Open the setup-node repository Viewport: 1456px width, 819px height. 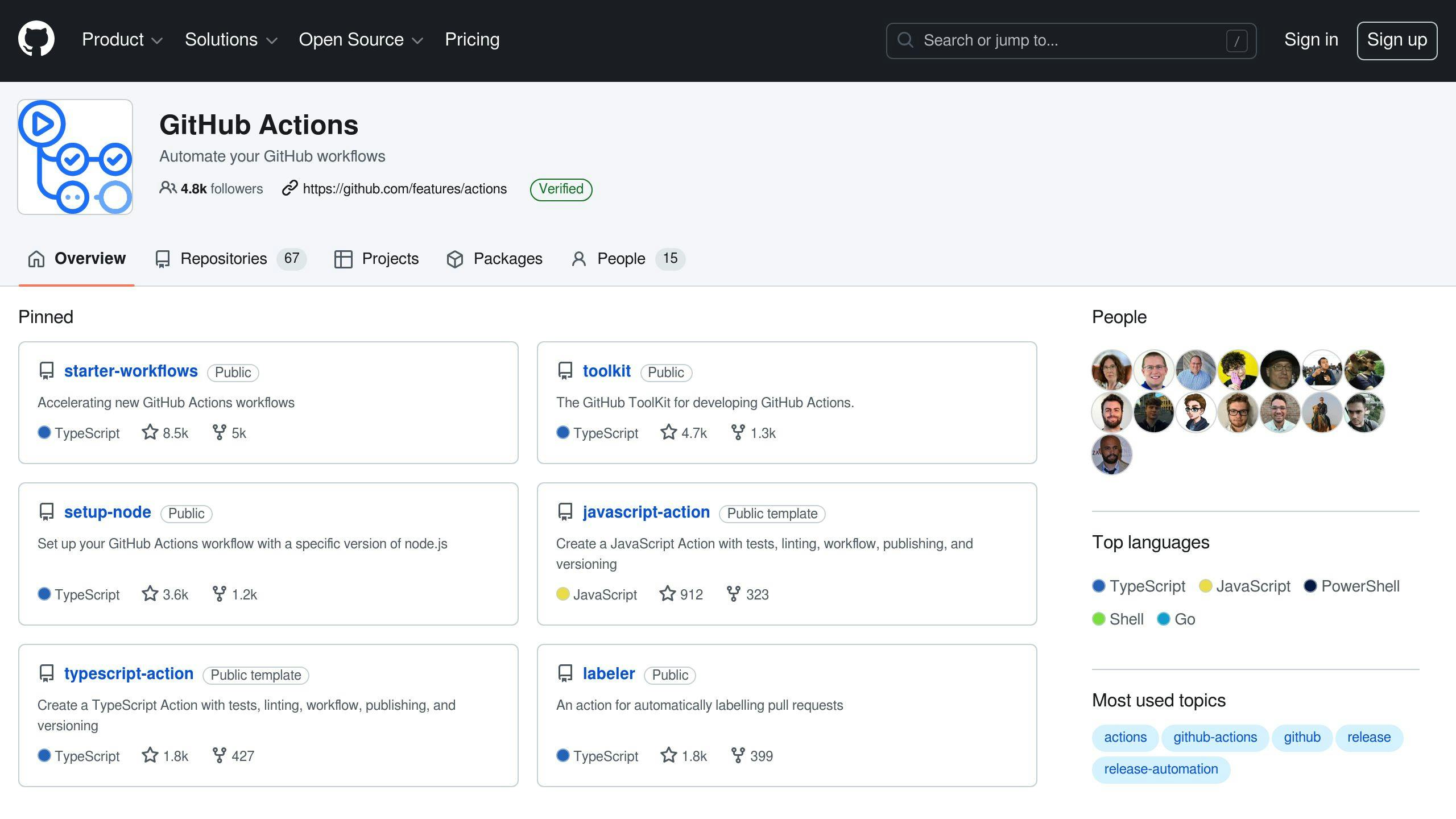(107, 512)
